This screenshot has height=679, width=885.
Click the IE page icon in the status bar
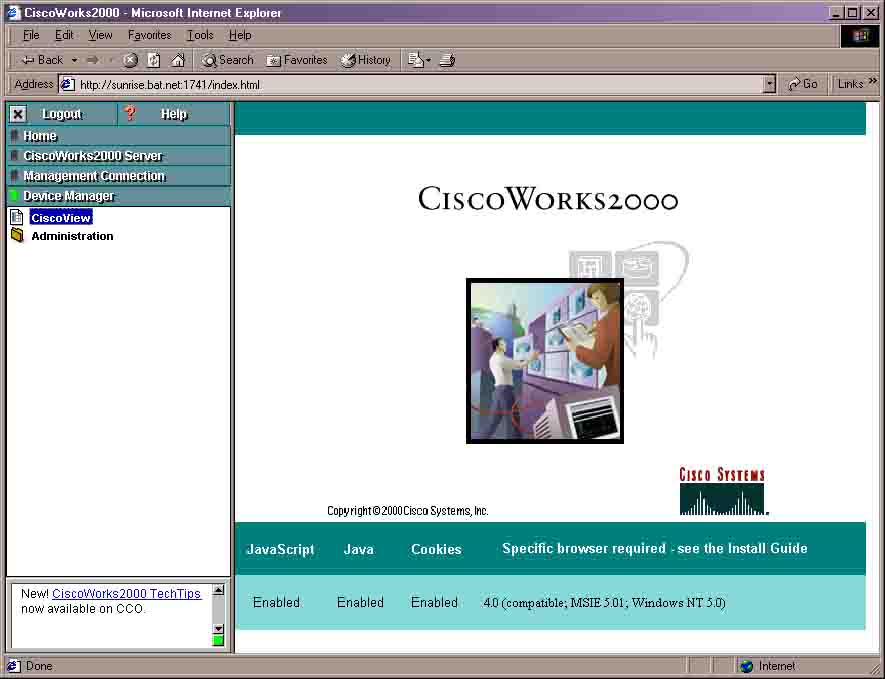(14, 666)
